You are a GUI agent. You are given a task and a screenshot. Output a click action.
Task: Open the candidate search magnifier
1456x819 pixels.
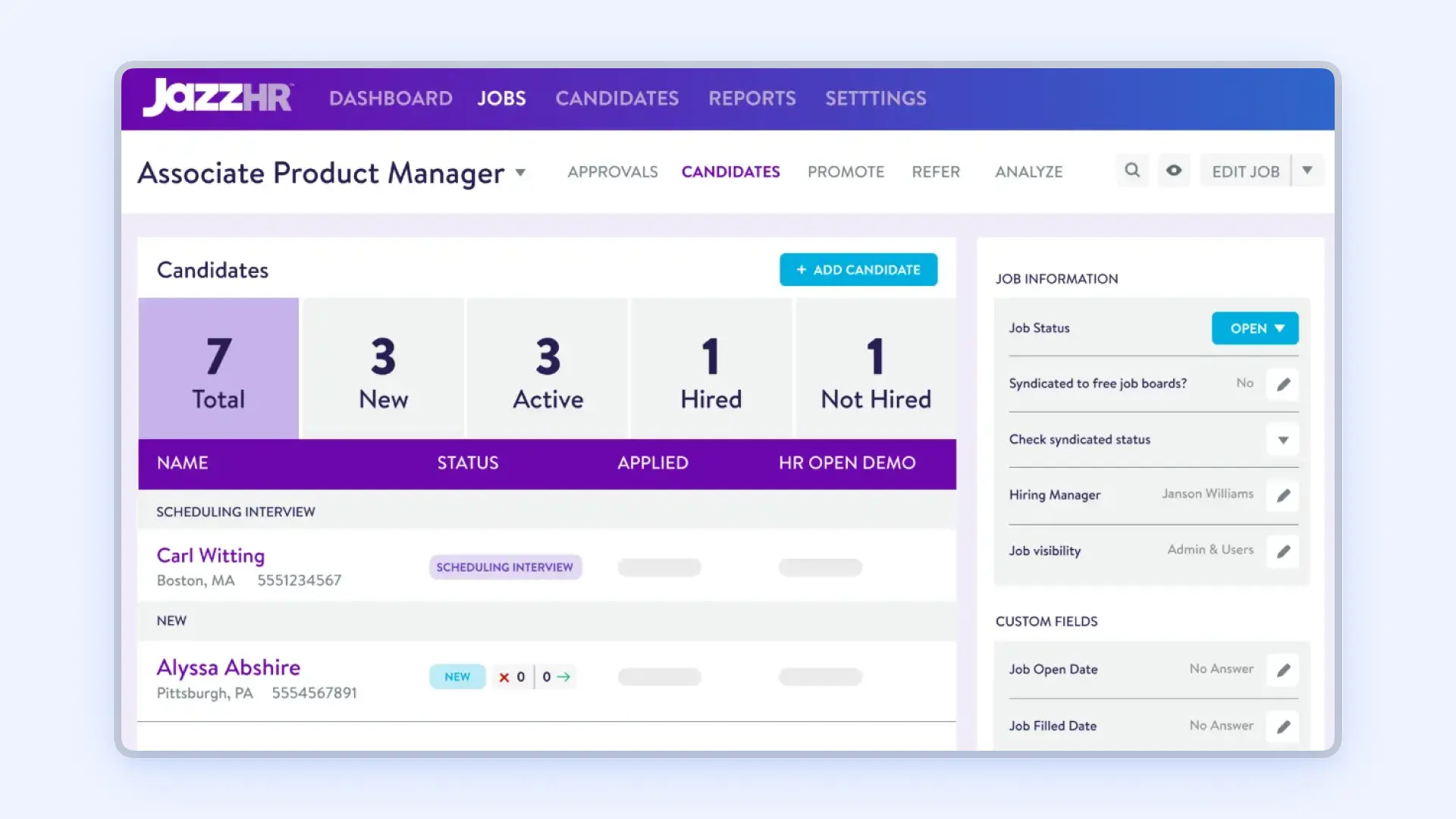coord(1132,170)
